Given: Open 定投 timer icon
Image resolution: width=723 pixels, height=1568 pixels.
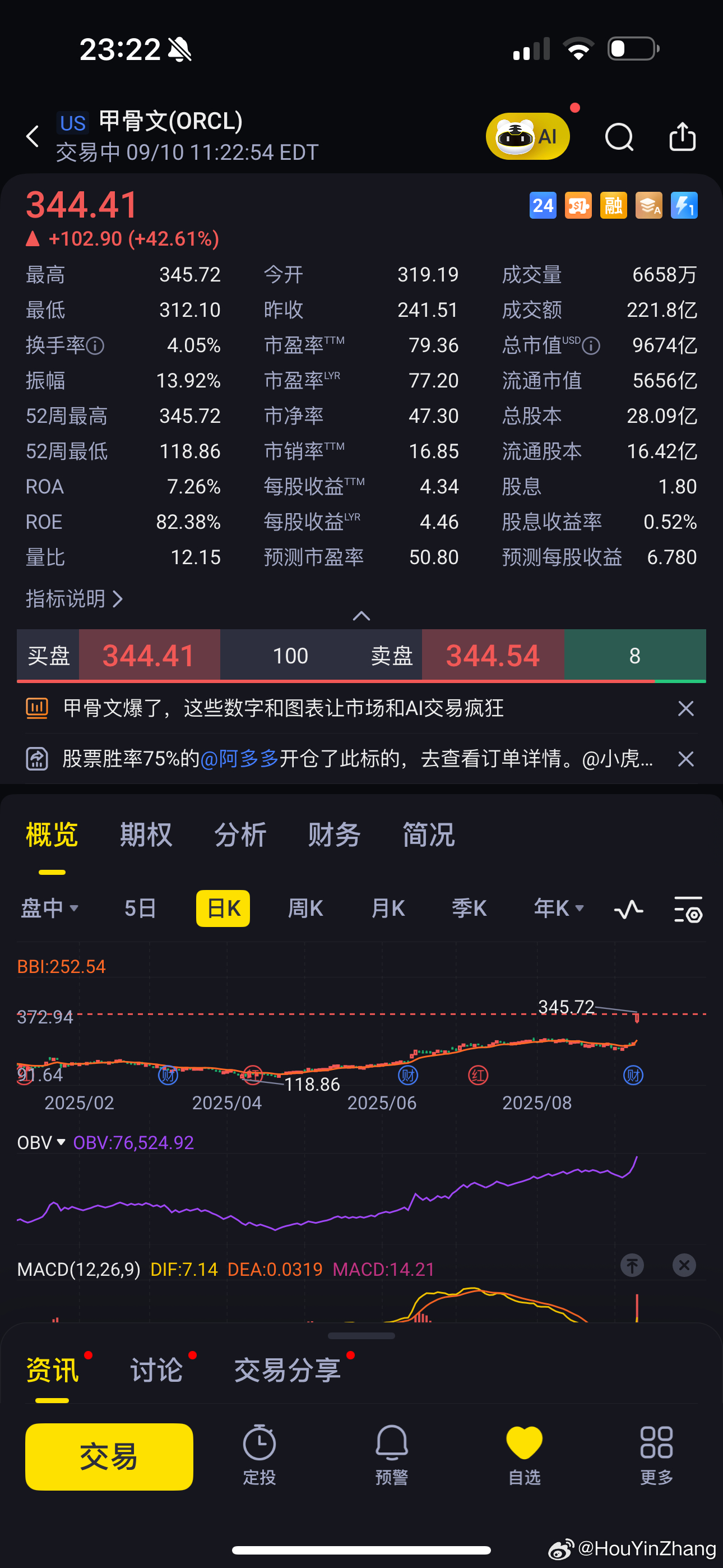Looking at the screenshot, I should tap(259, 1455).
